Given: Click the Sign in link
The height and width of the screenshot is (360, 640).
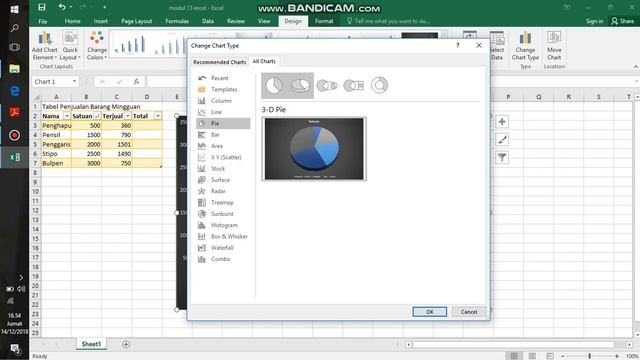Looking at the screenshot, I should [x=594, y=21].
